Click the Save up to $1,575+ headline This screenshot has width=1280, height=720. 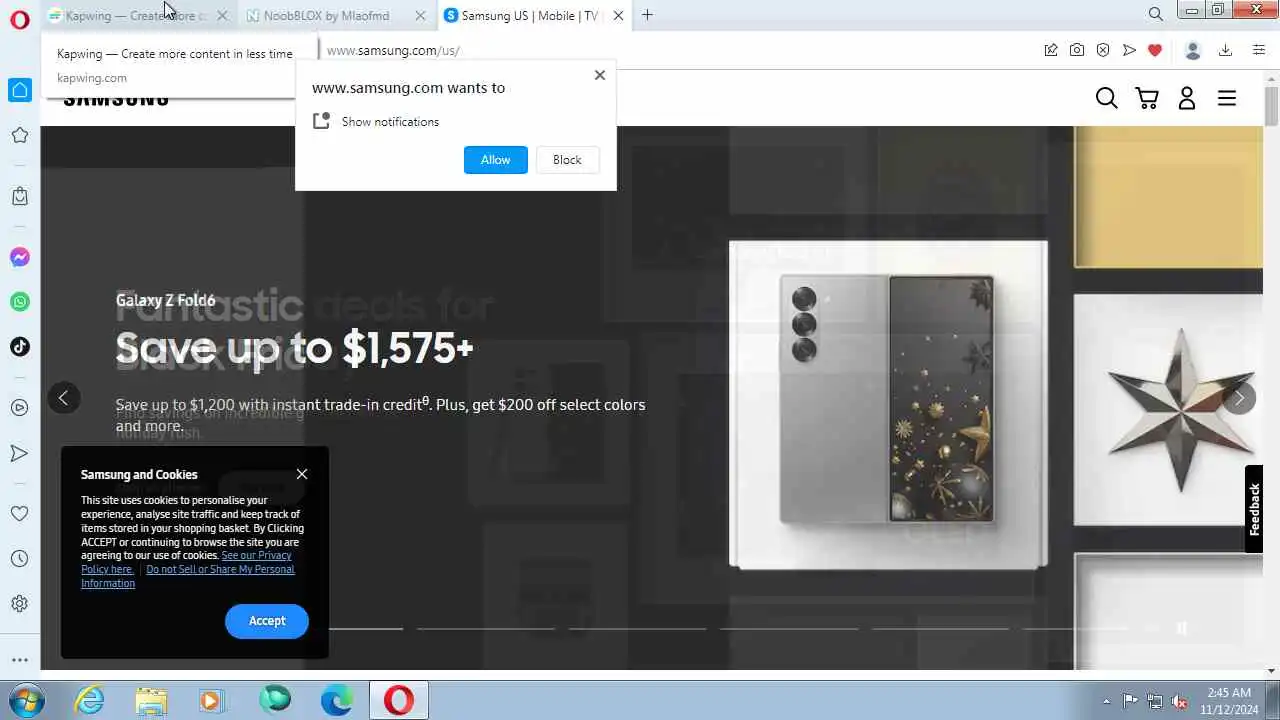[x=294, y=348]
